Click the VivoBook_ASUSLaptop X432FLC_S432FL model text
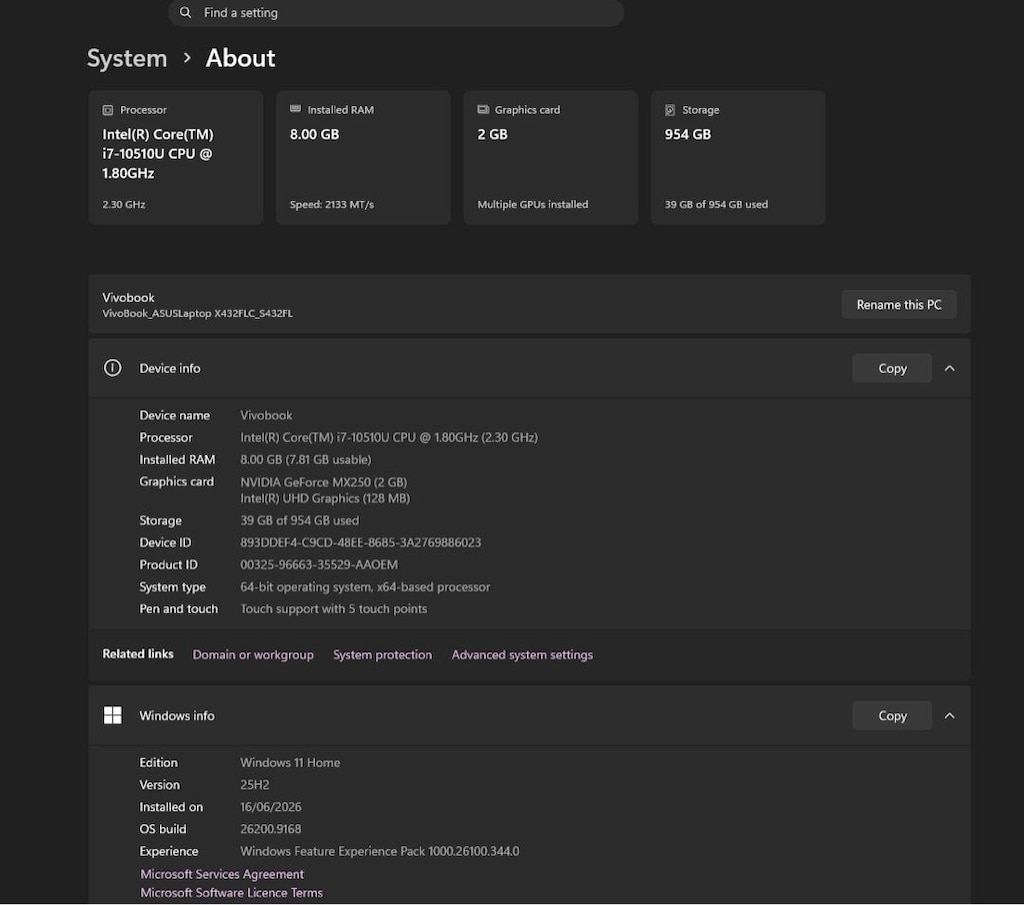1024x905 pixels. point(197,313)
